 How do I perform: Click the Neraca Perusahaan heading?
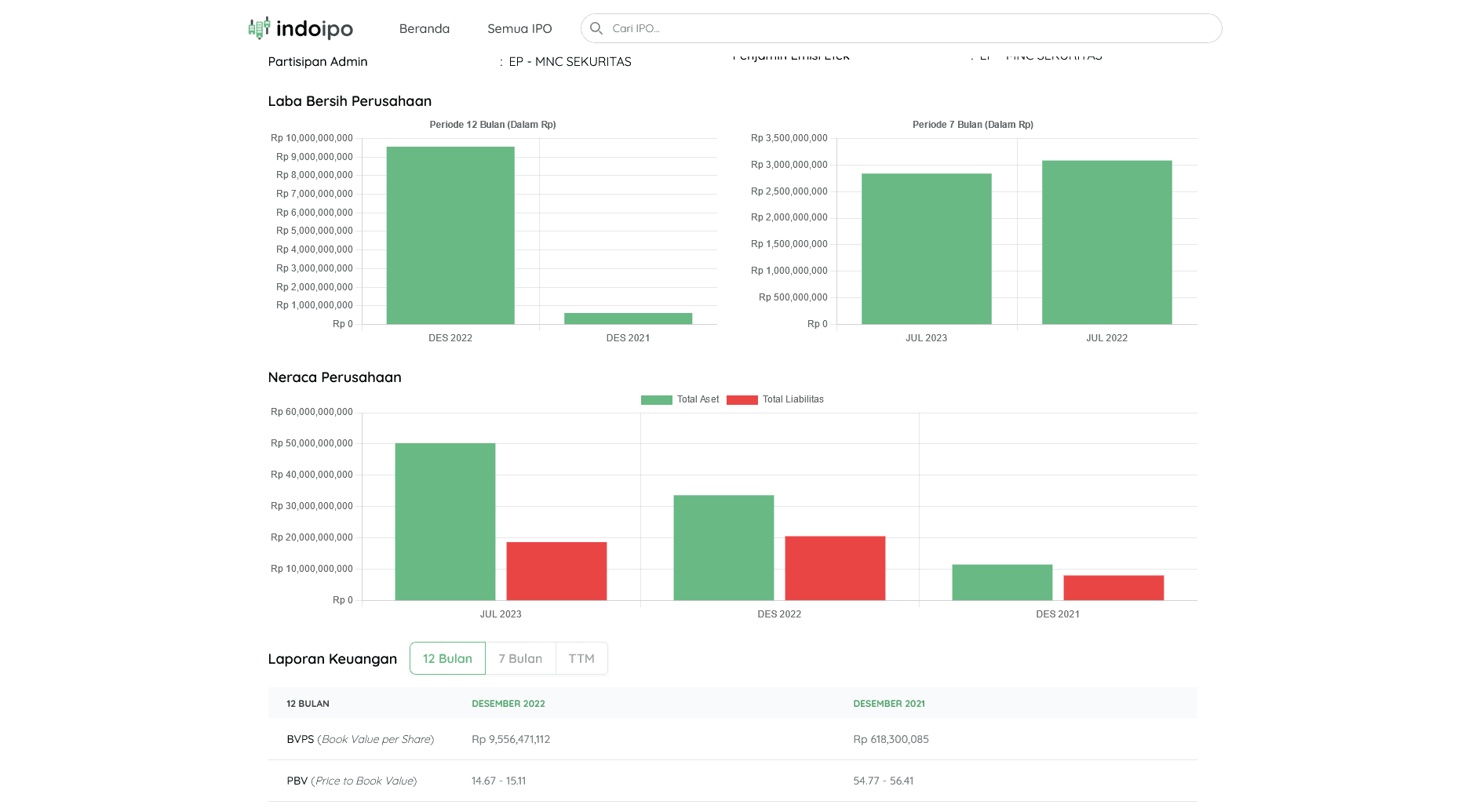335,377
